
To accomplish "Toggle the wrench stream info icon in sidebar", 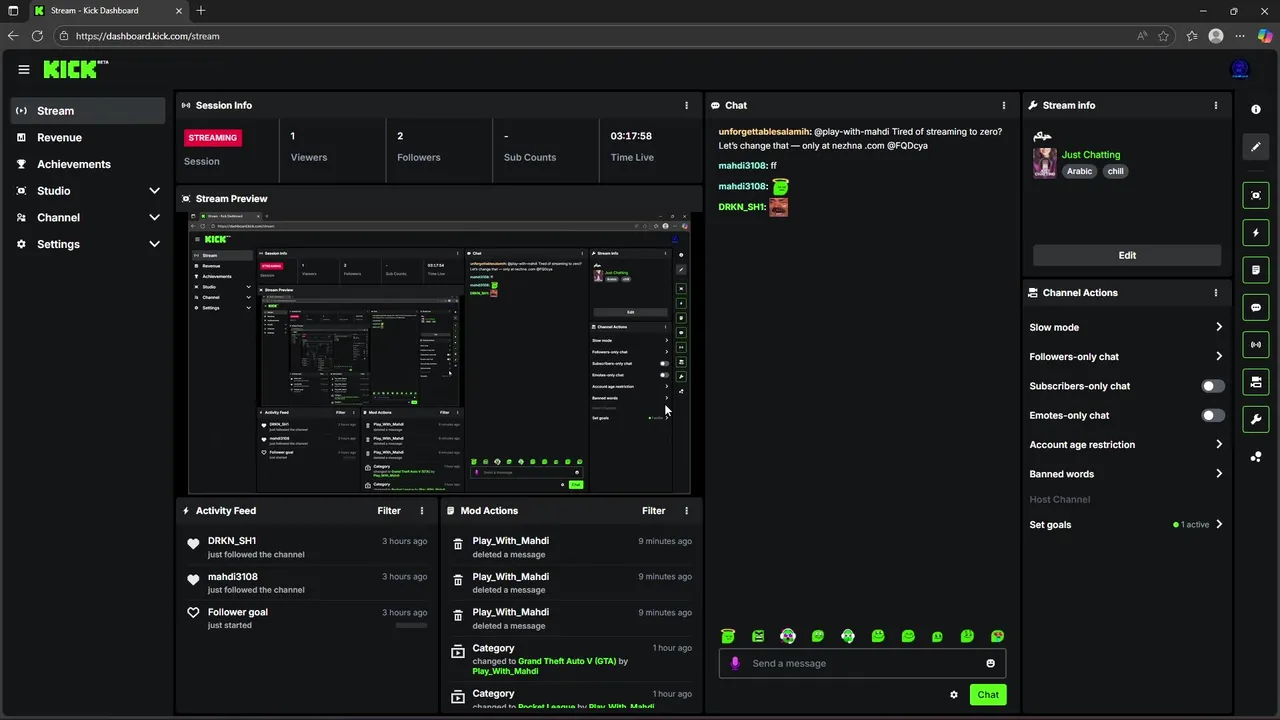I will tap(1256, 419).
